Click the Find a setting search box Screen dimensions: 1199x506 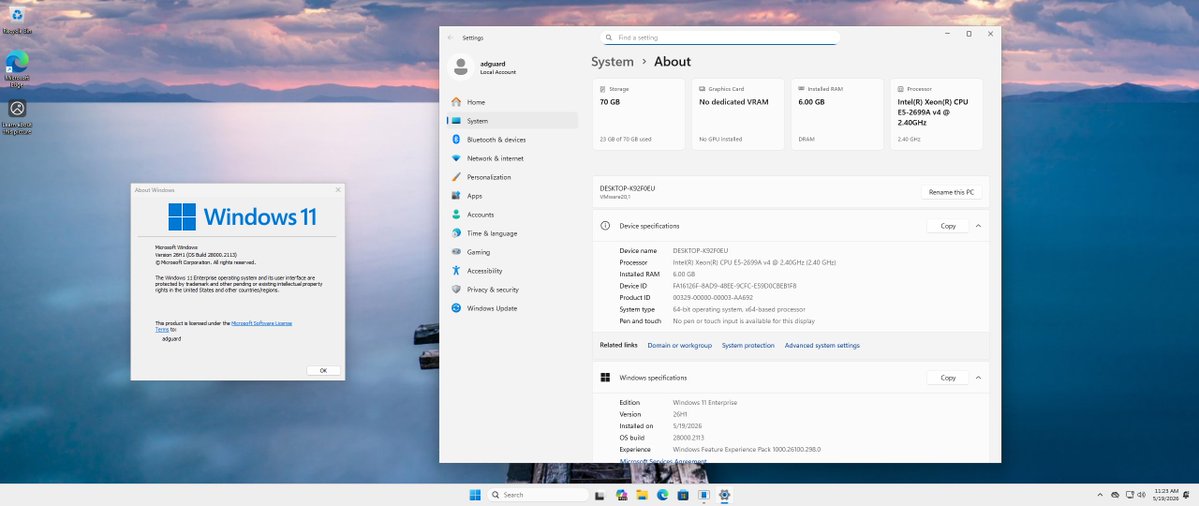[x=720, y=37]
